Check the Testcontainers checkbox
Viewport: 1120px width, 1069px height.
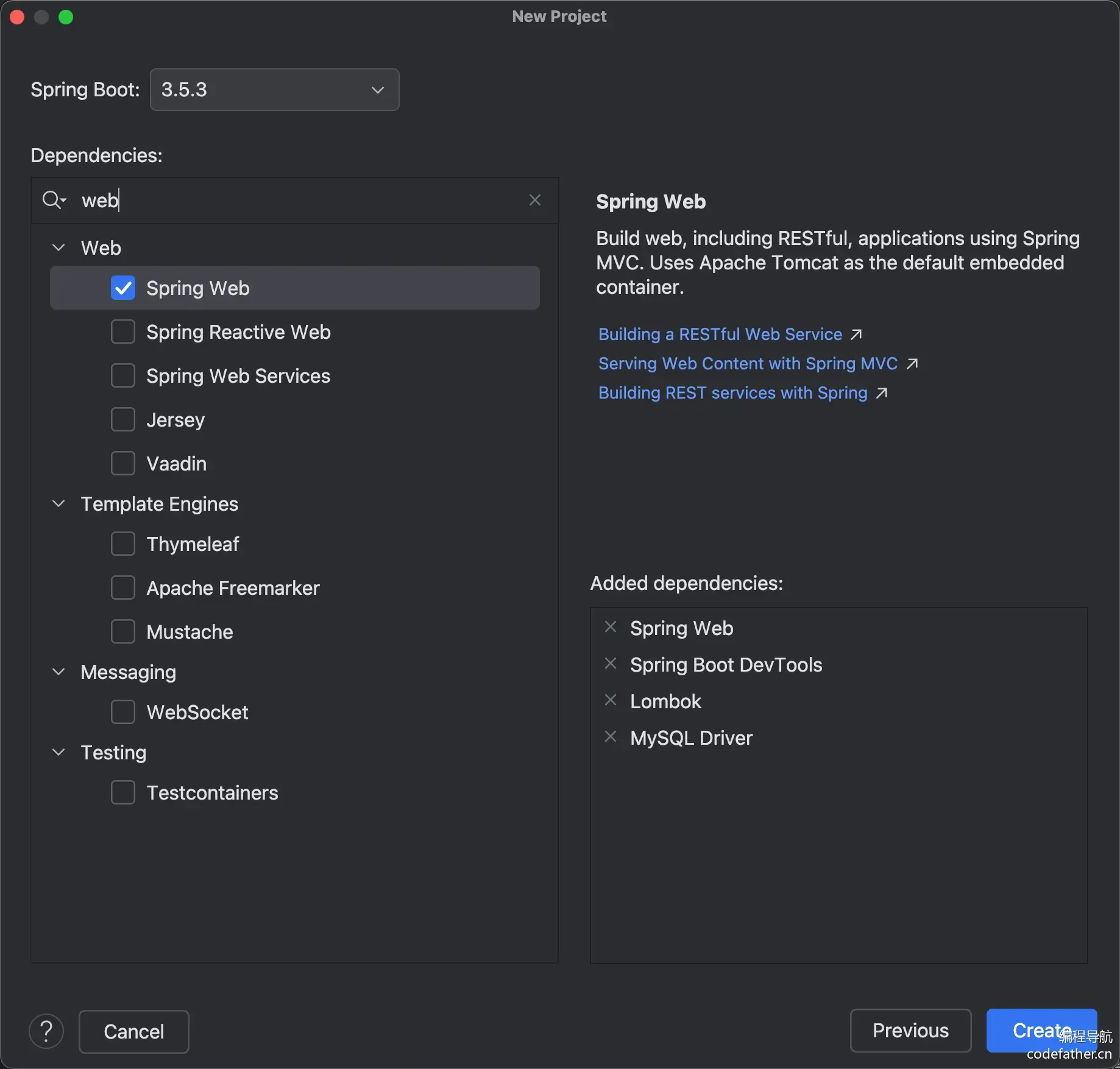coord(123,792)
